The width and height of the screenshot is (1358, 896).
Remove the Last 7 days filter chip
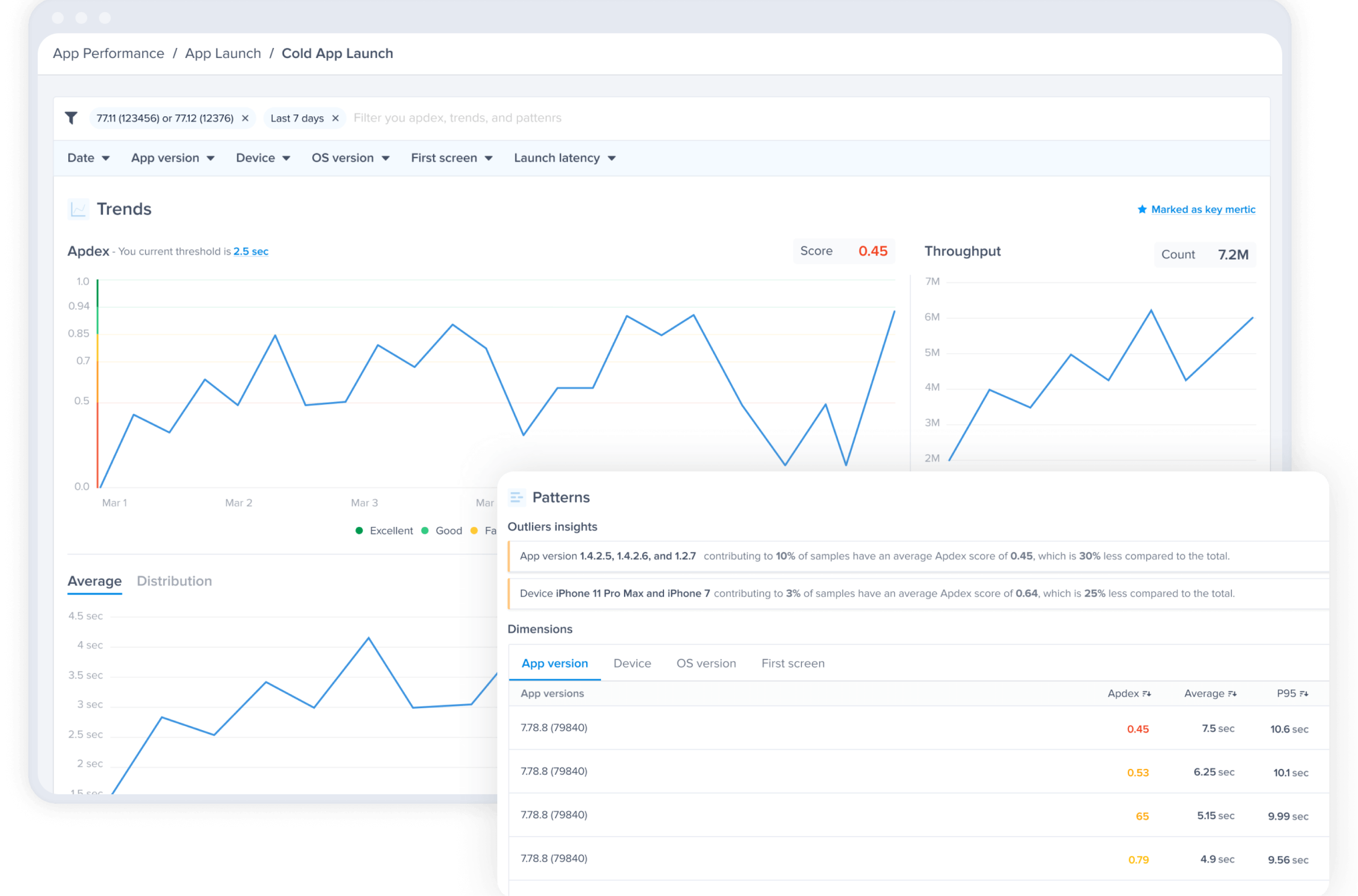[x=335, y=118]
